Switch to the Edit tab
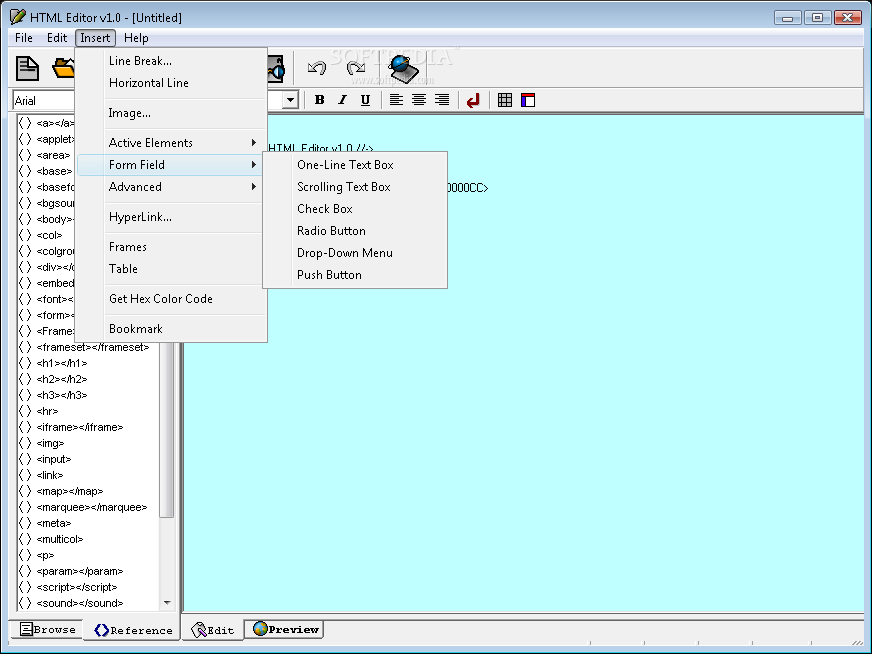872x654 pixels. (x=213, y=630)
